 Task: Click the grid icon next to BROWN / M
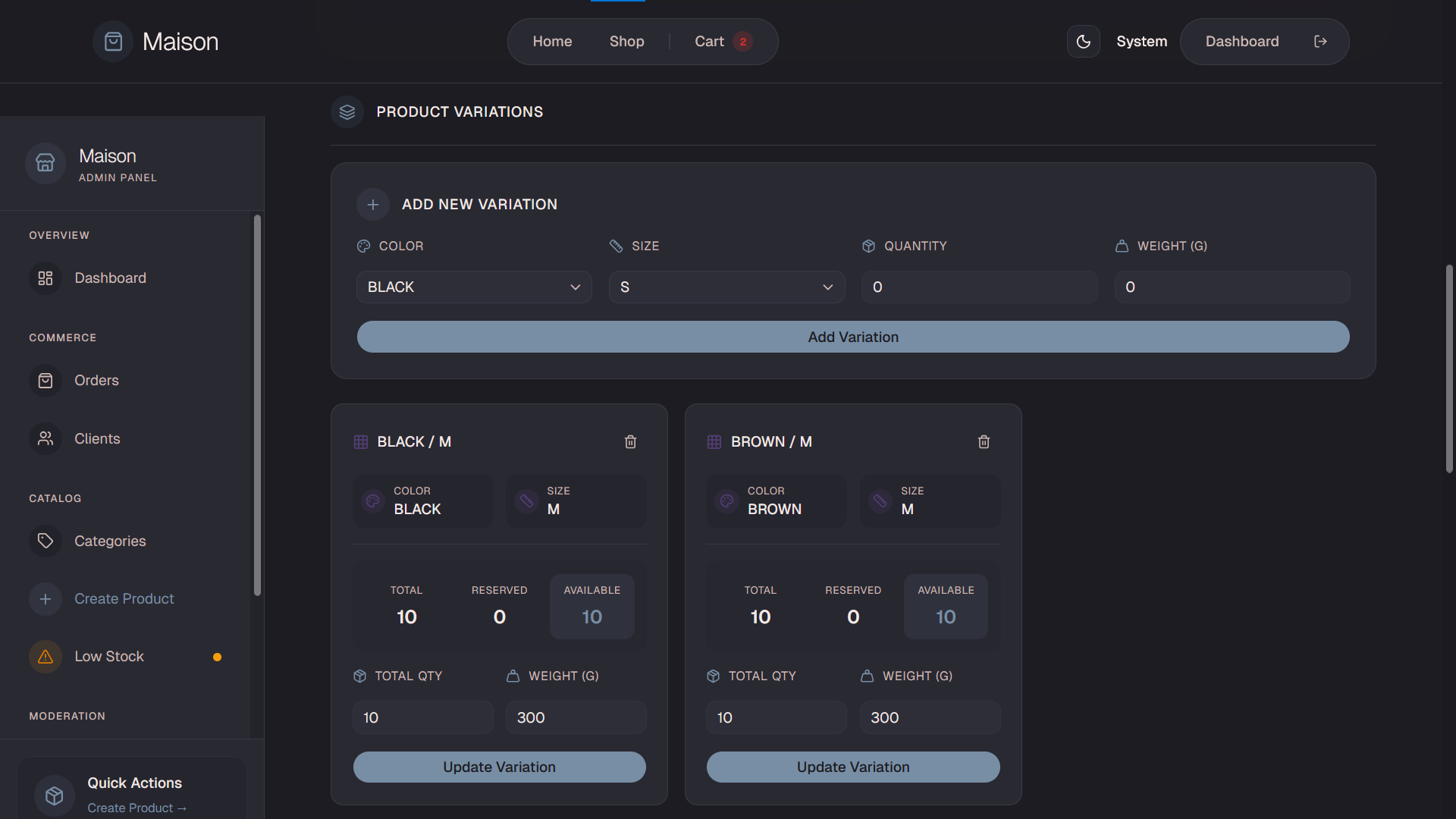(714, 442)
